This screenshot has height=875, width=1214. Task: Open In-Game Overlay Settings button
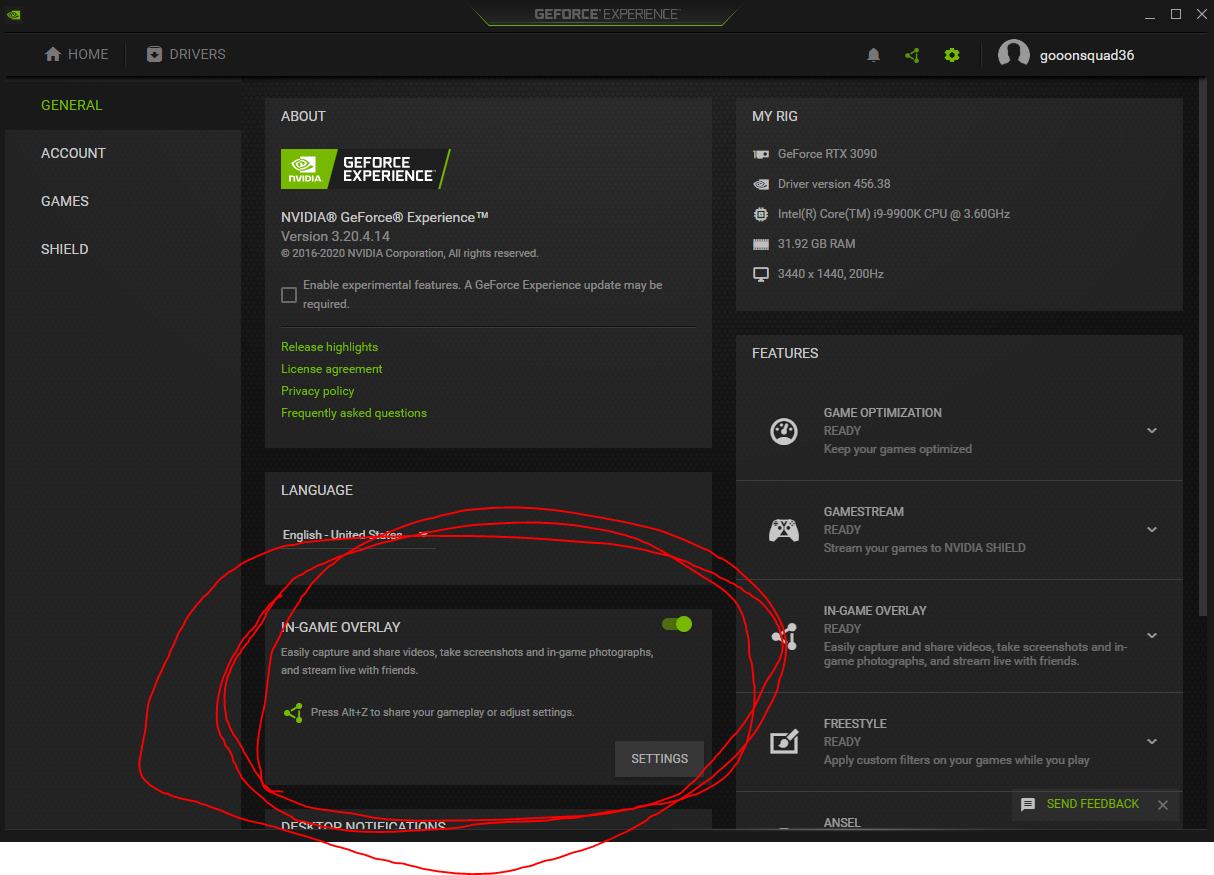659,759
